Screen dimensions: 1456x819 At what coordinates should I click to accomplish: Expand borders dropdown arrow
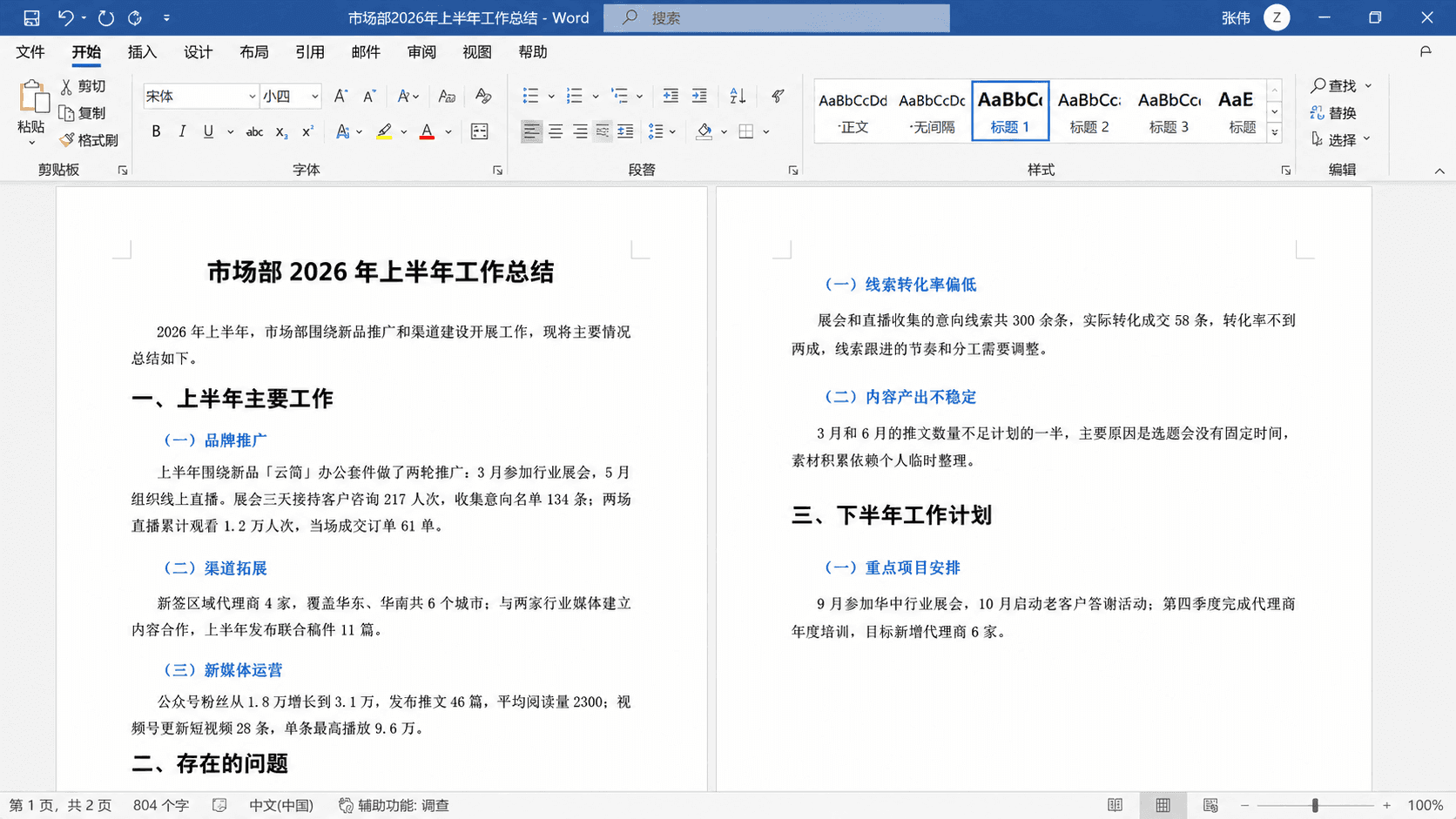tap(766, 132)
